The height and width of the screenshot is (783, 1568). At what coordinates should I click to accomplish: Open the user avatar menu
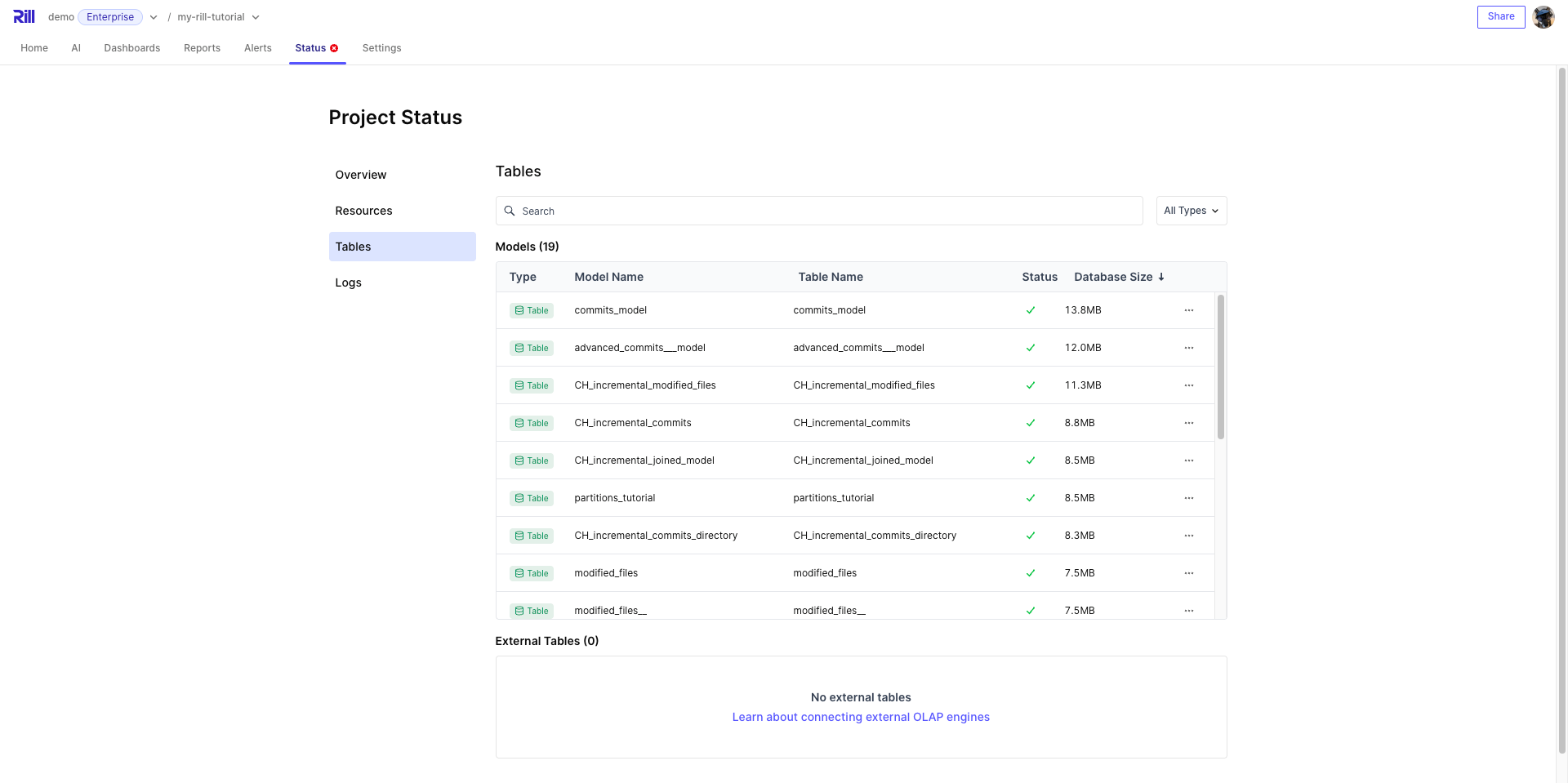click(x=1543, y=17)
